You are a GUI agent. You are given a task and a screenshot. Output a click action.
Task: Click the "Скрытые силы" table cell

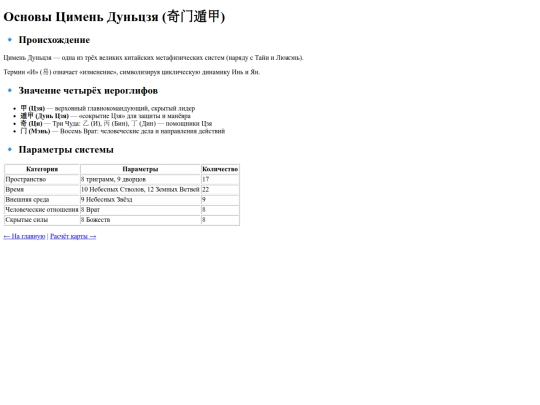click(42, 220)
